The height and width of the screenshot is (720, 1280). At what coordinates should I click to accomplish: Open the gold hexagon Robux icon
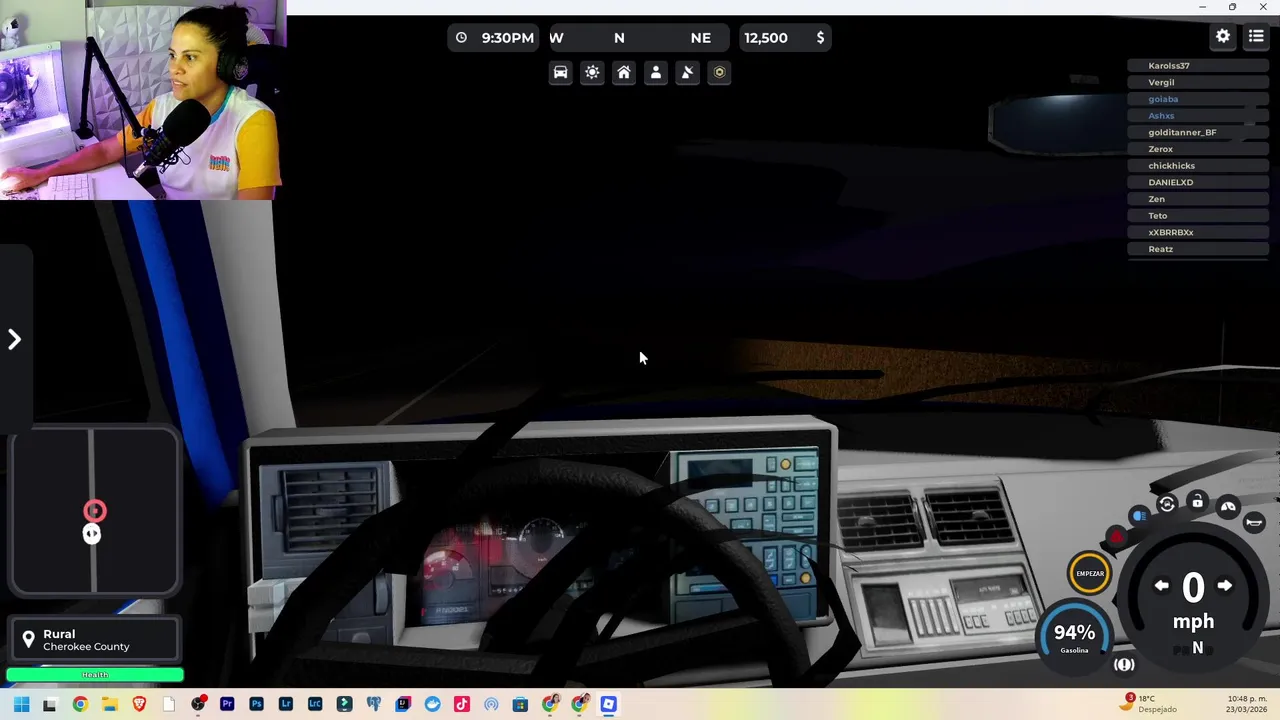coord(719,72)
